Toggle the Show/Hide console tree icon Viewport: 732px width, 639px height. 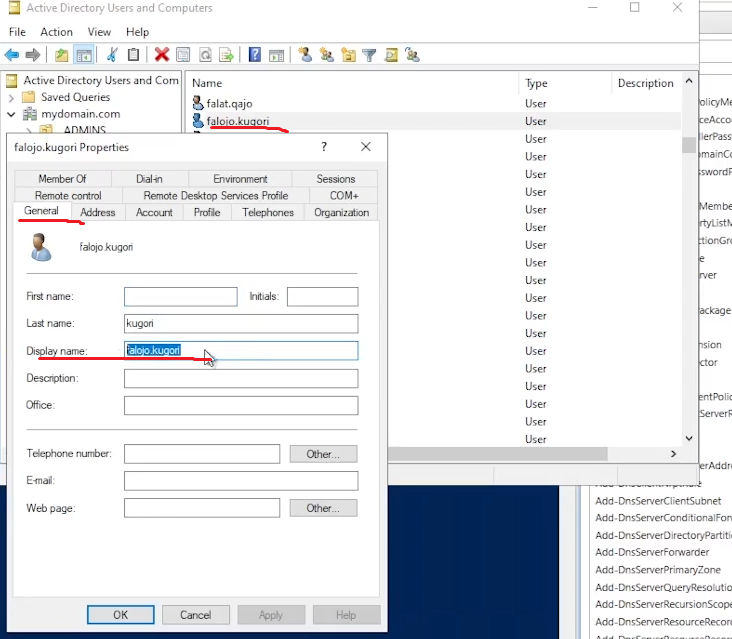click(x=84, y=55)
